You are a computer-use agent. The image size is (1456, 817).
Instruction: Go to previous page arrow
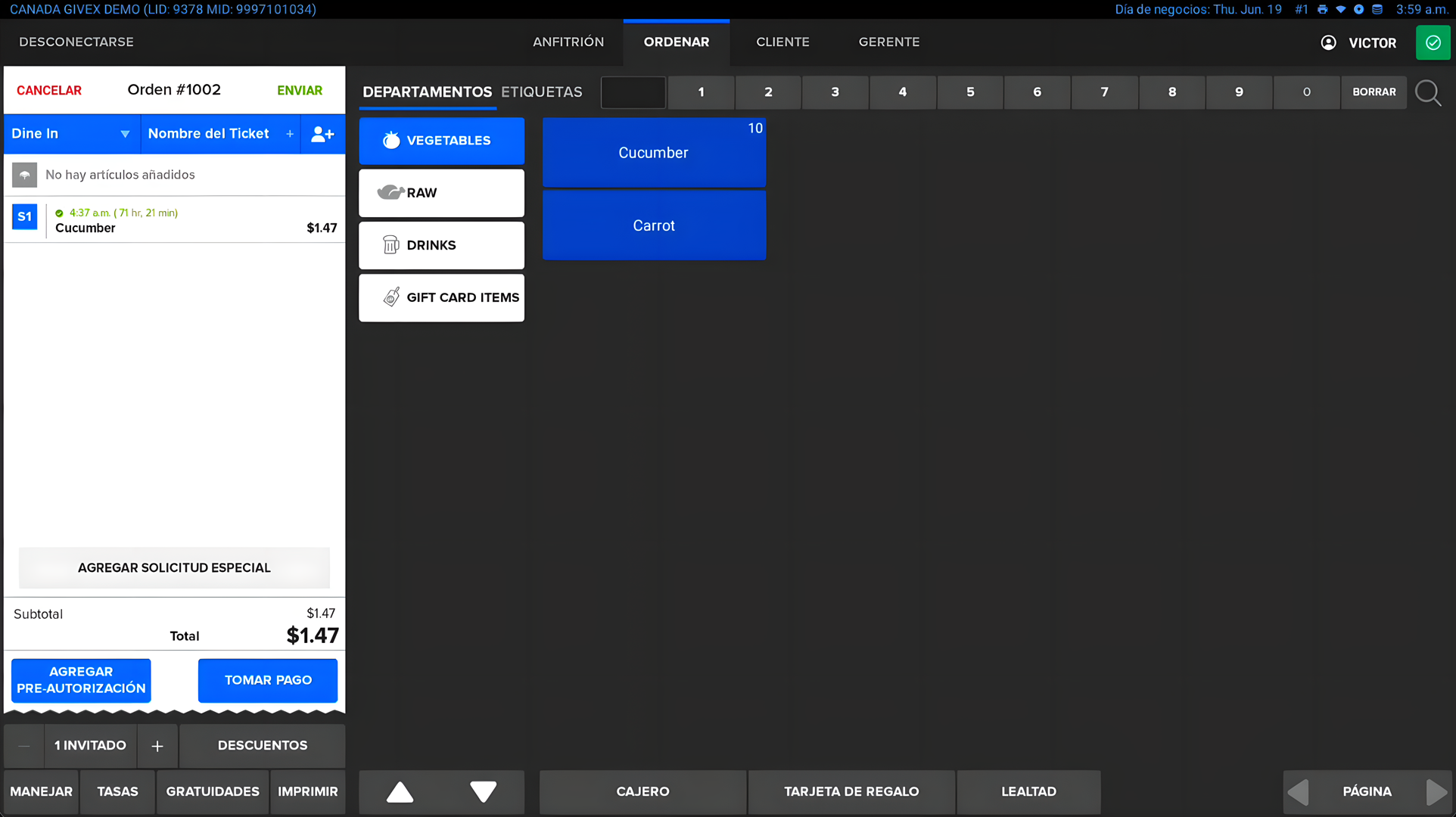[x=1299, y=792]
